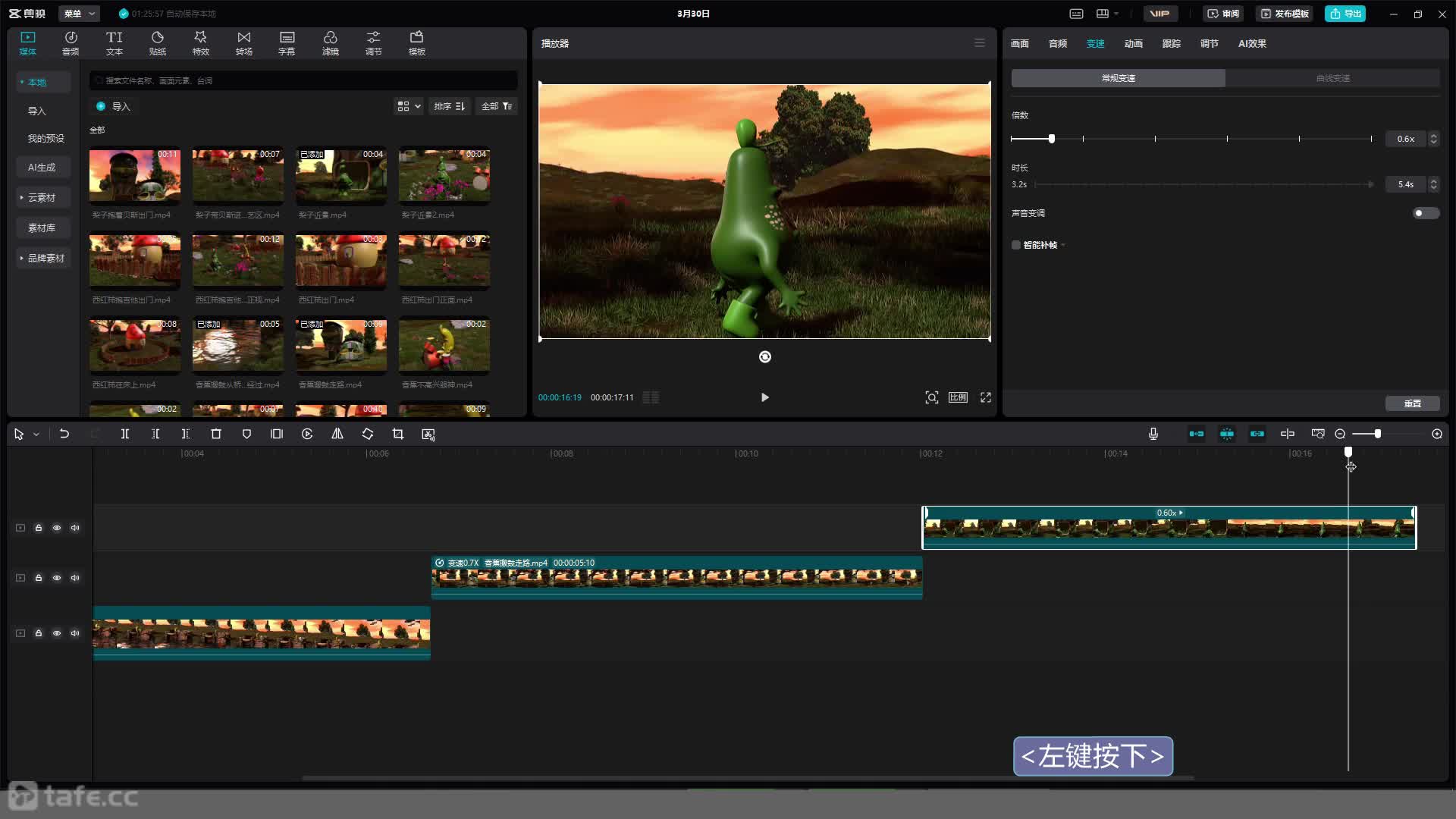Open the layout dropdown in title bar
This screenshot has height=819, width=1456.
tap(1108, 14)
